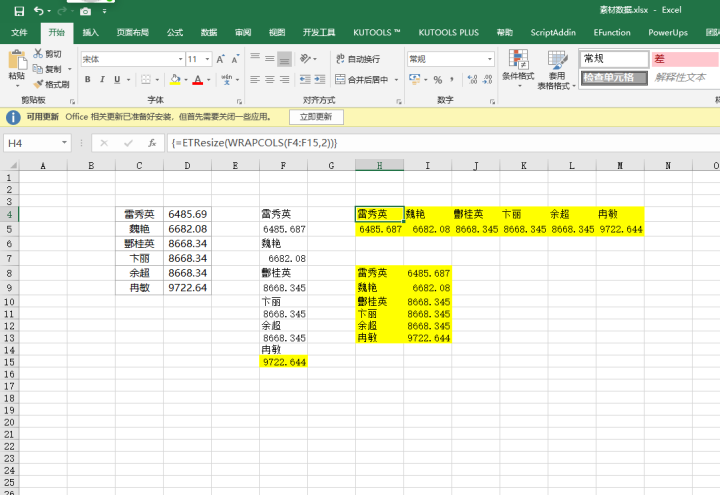Switch to the 插入 (Insert) tab

(x=90, y=33)
